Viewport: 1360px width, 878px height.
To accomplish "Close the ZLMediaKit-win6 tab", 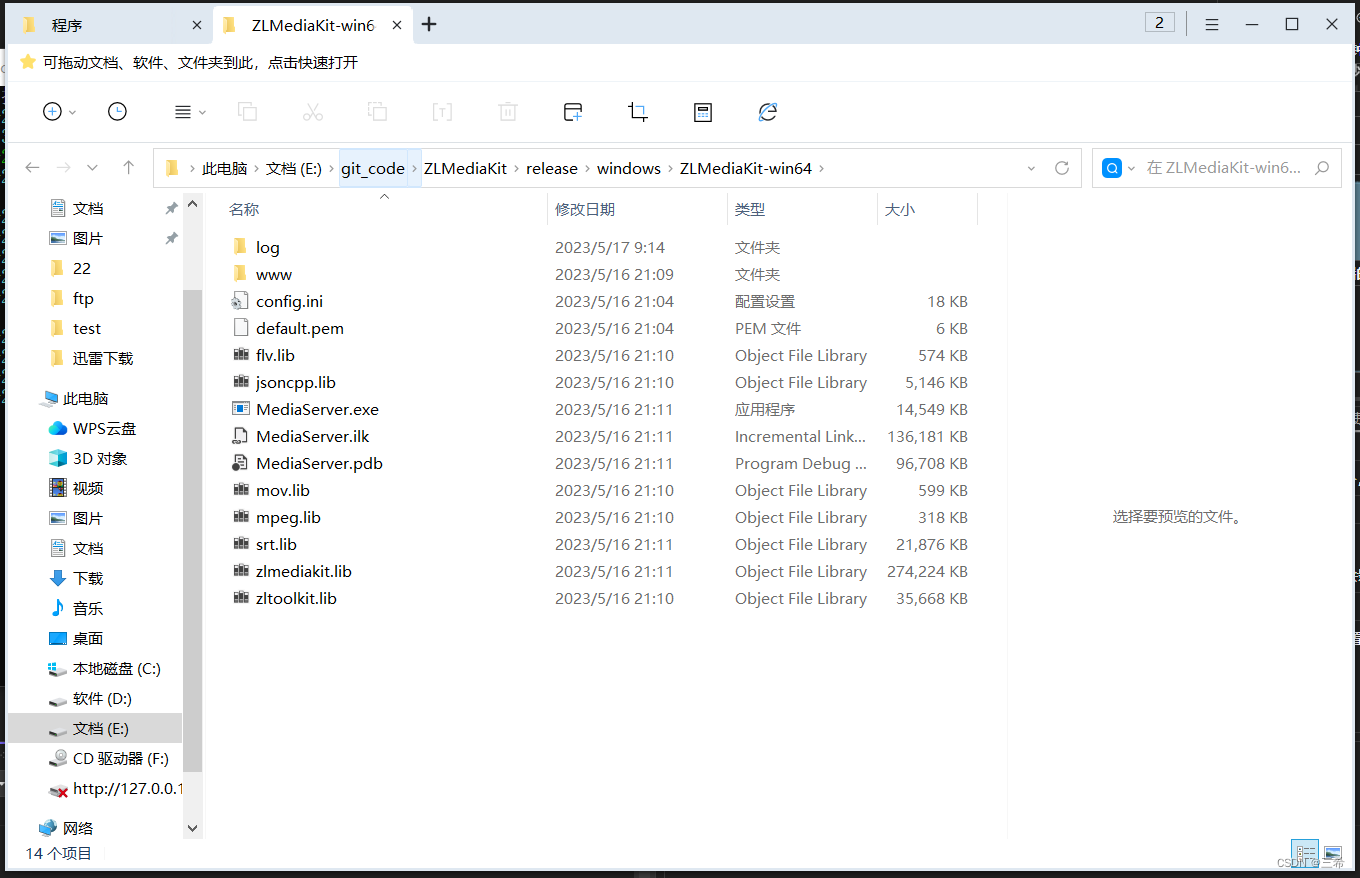I will point(397,25).
